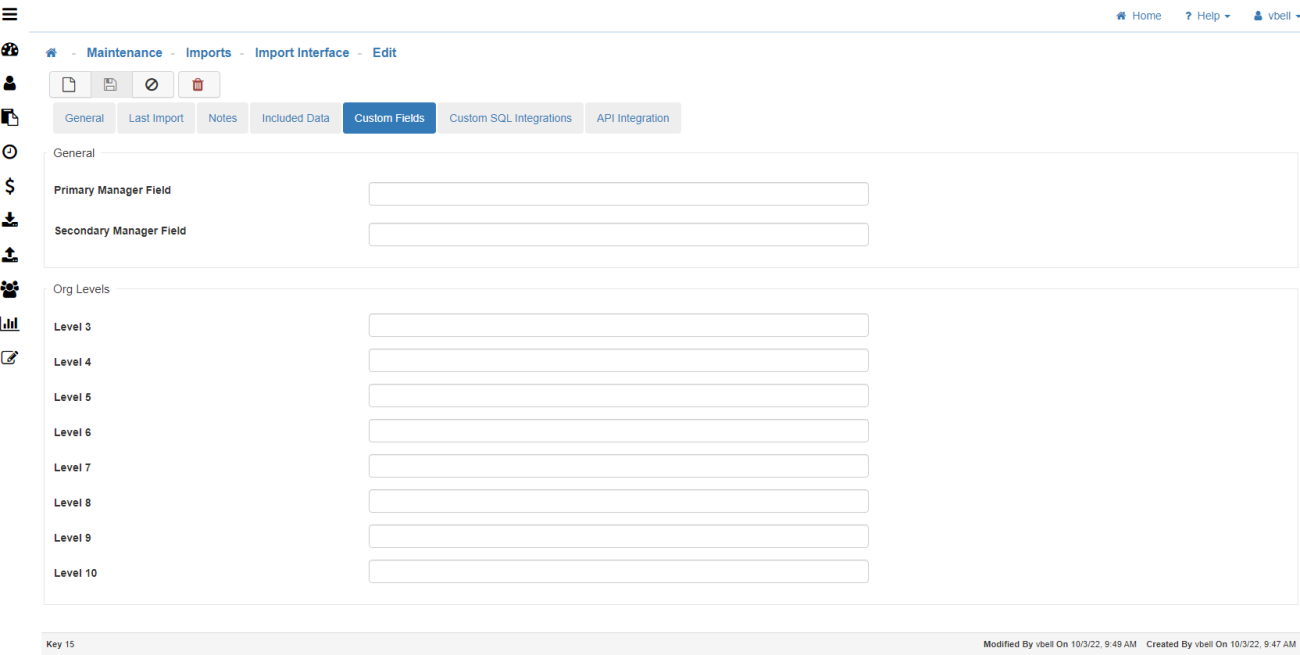Screen dimensions: 1300x655
Task: Go to Home in the top bar
Action: coord(1139,16)
